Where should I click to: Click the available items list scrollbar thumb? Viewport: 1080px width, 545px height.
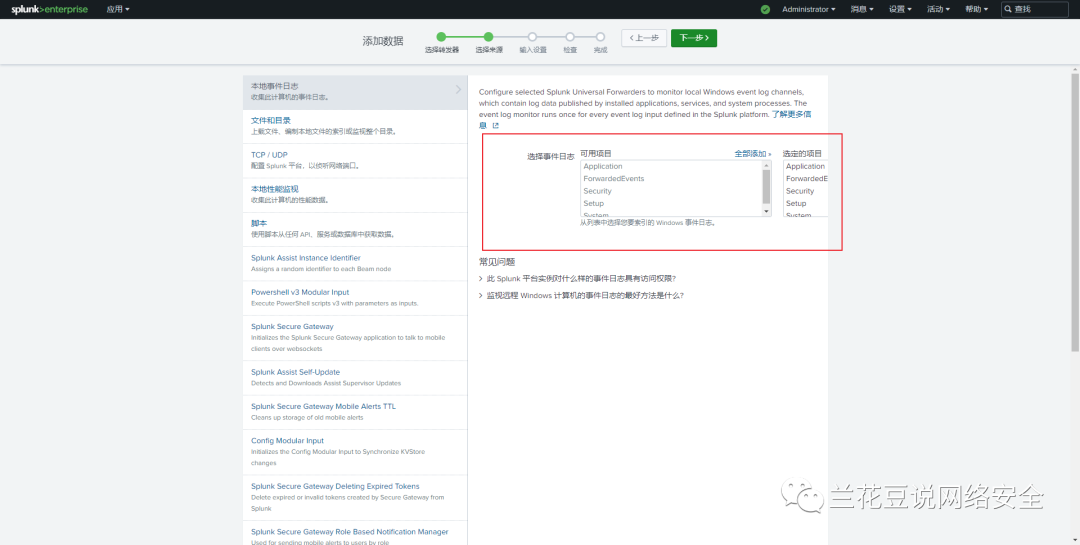767,186
